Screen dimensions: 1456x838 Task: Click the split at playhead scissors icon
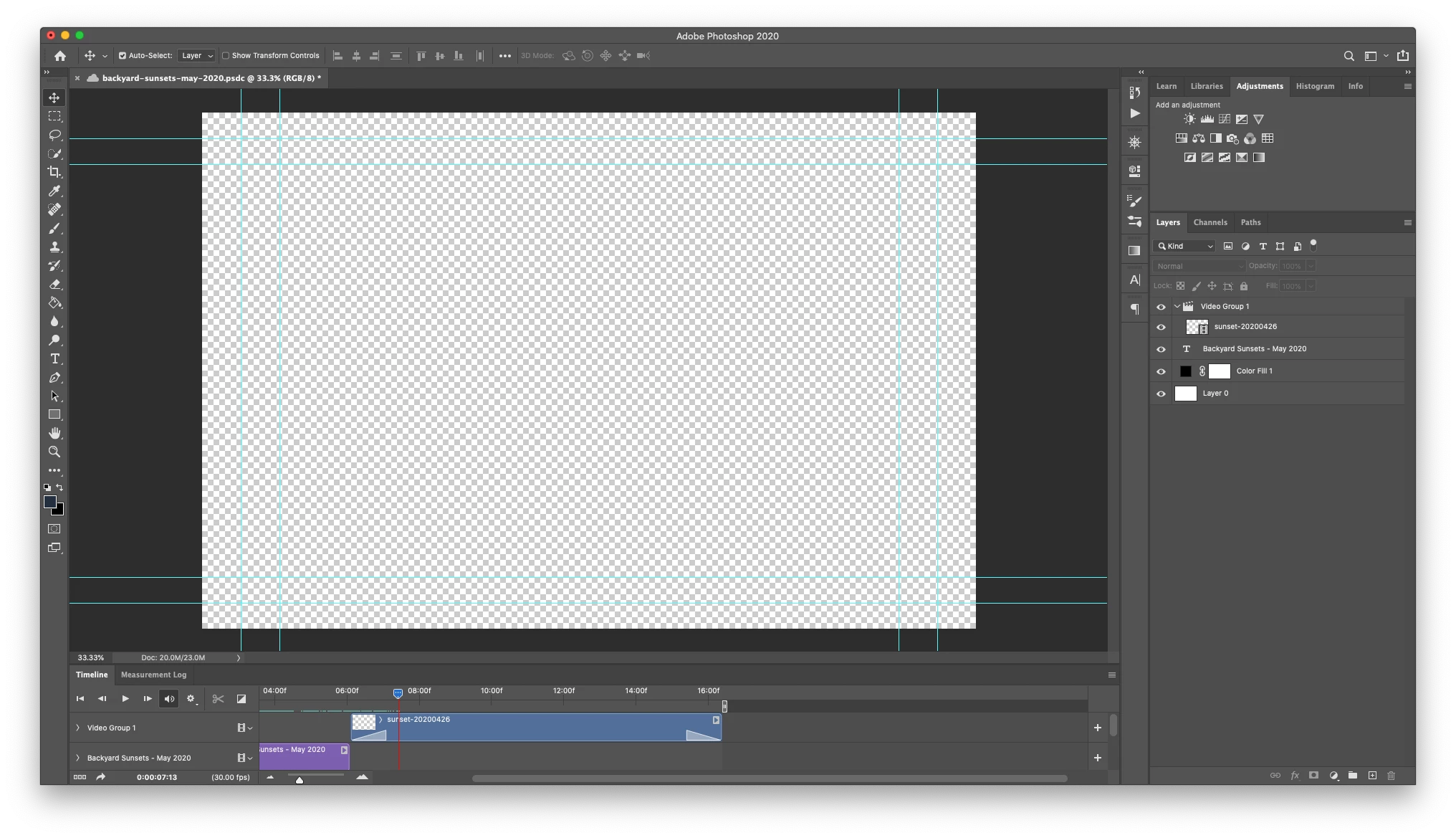coord(218,699)
